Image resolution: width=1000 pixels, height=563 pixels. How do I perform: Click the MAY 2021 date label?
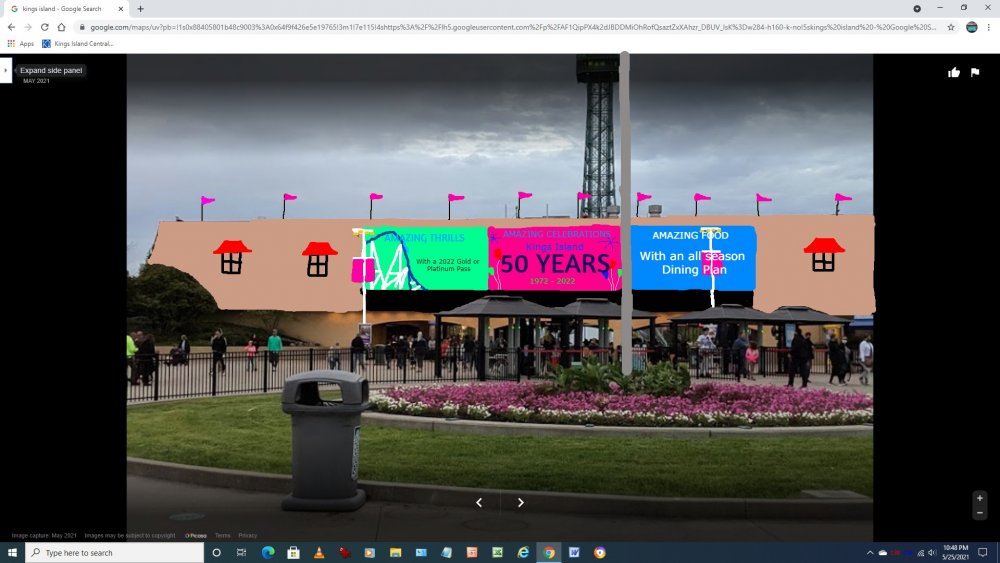click(x=36, y=81)
